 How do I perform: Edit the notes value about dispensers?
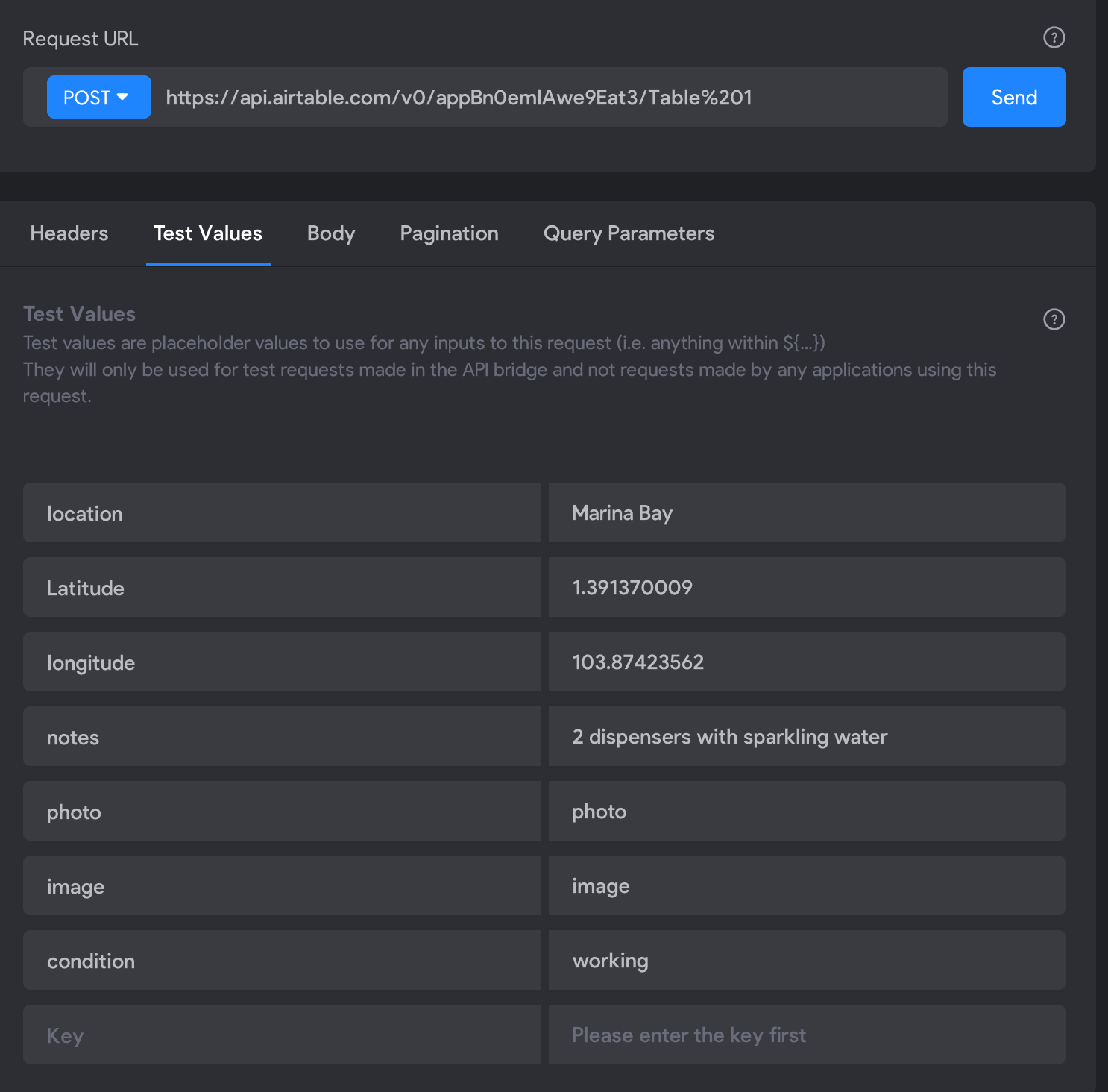coord(808,736)
